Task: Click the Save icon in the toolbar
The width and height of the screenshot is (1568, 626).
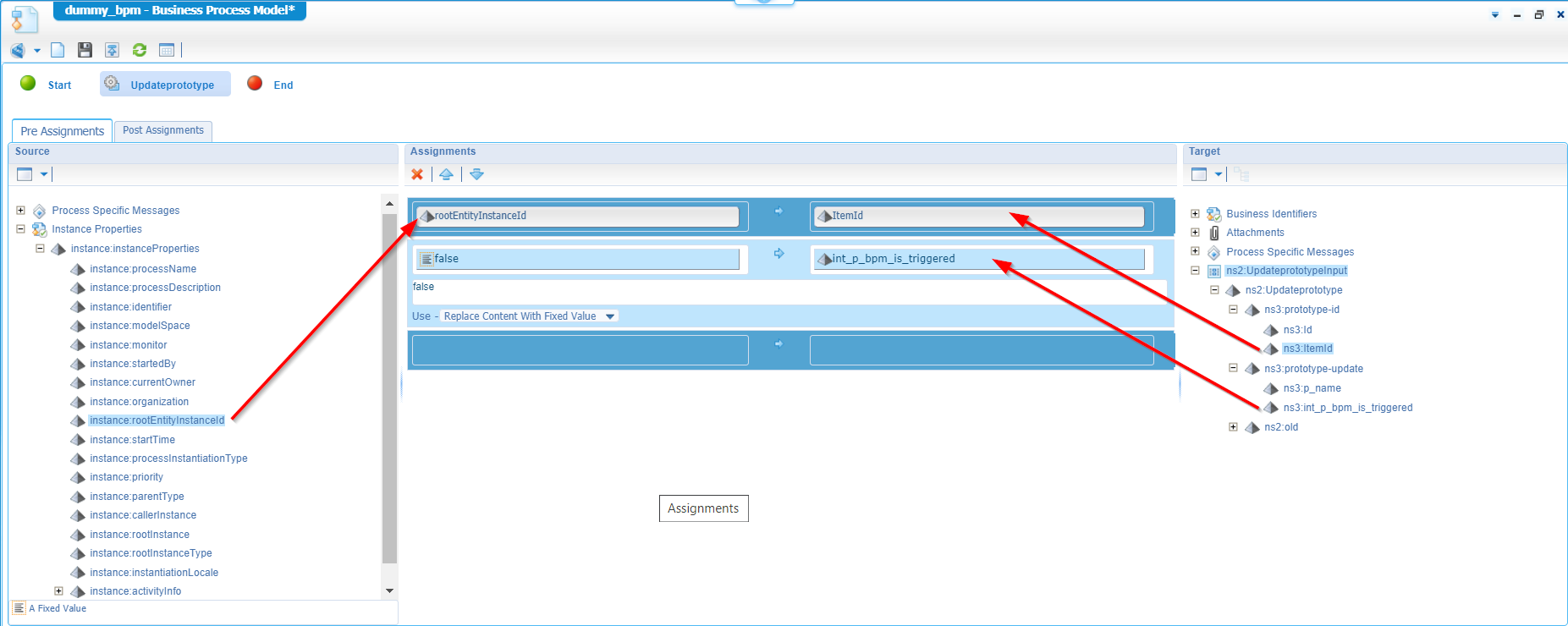Action: (x=85, y=50)
